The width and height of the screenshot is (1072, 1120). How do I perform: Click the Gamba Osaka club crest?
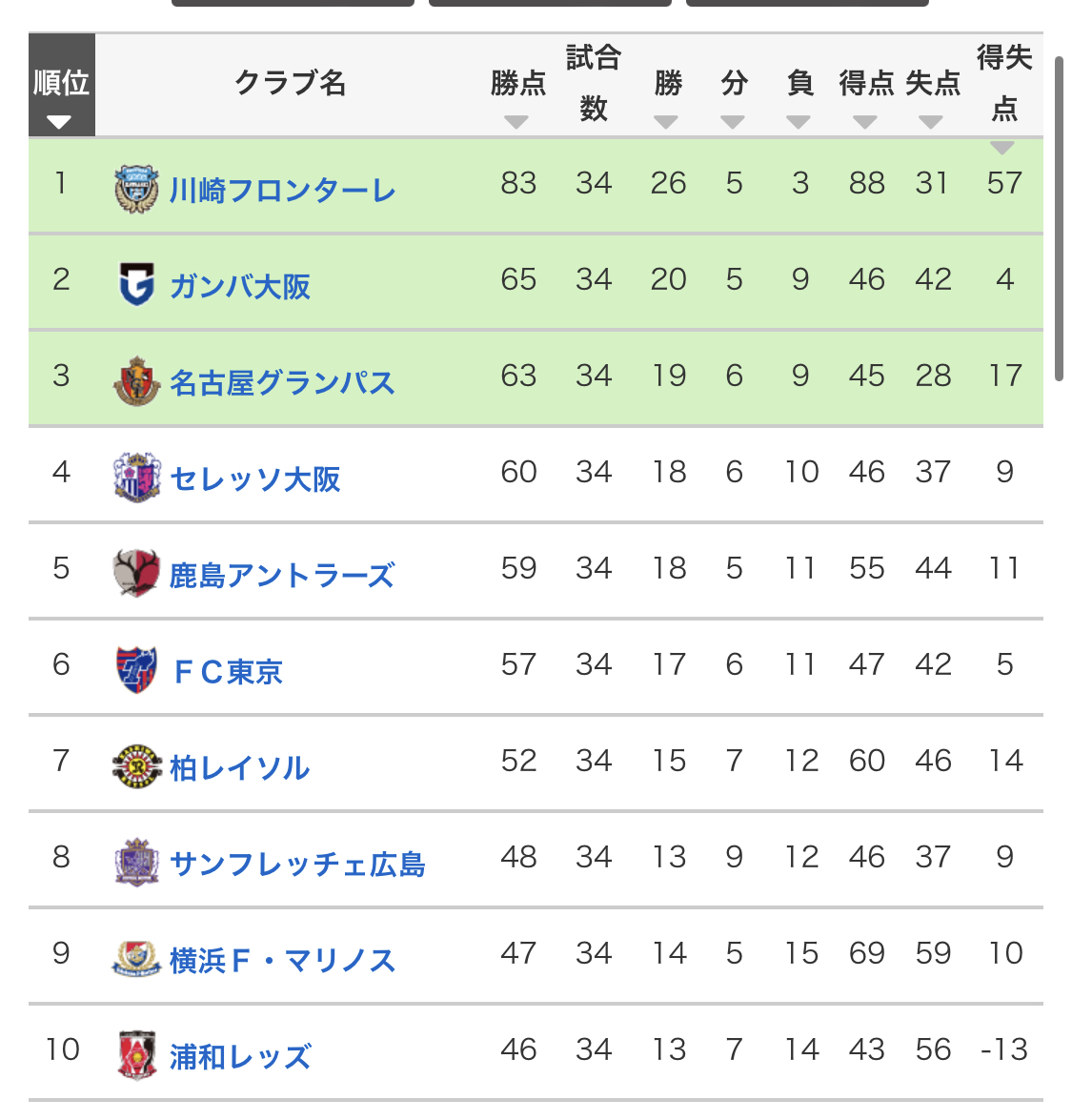click(x=136, y=284)
